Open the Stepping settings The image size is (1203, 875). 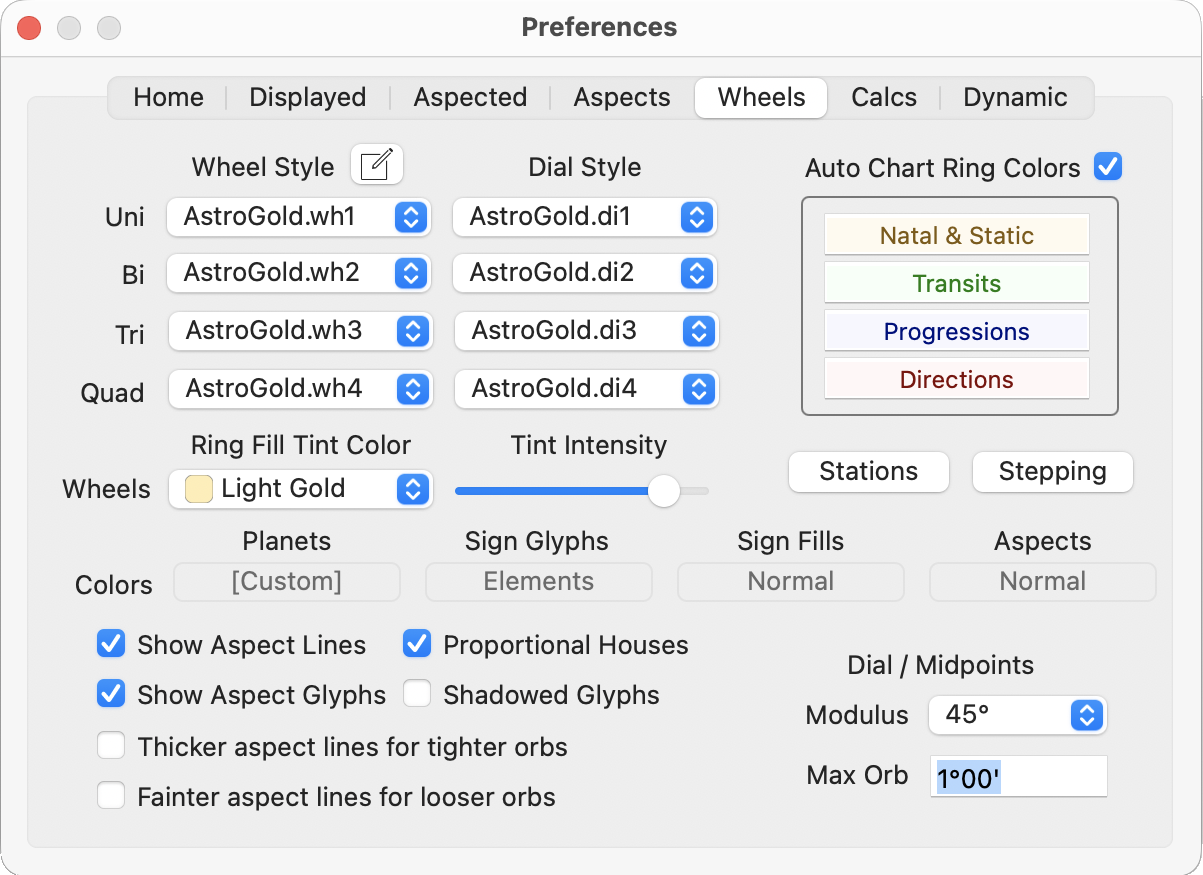(1052, 471)
